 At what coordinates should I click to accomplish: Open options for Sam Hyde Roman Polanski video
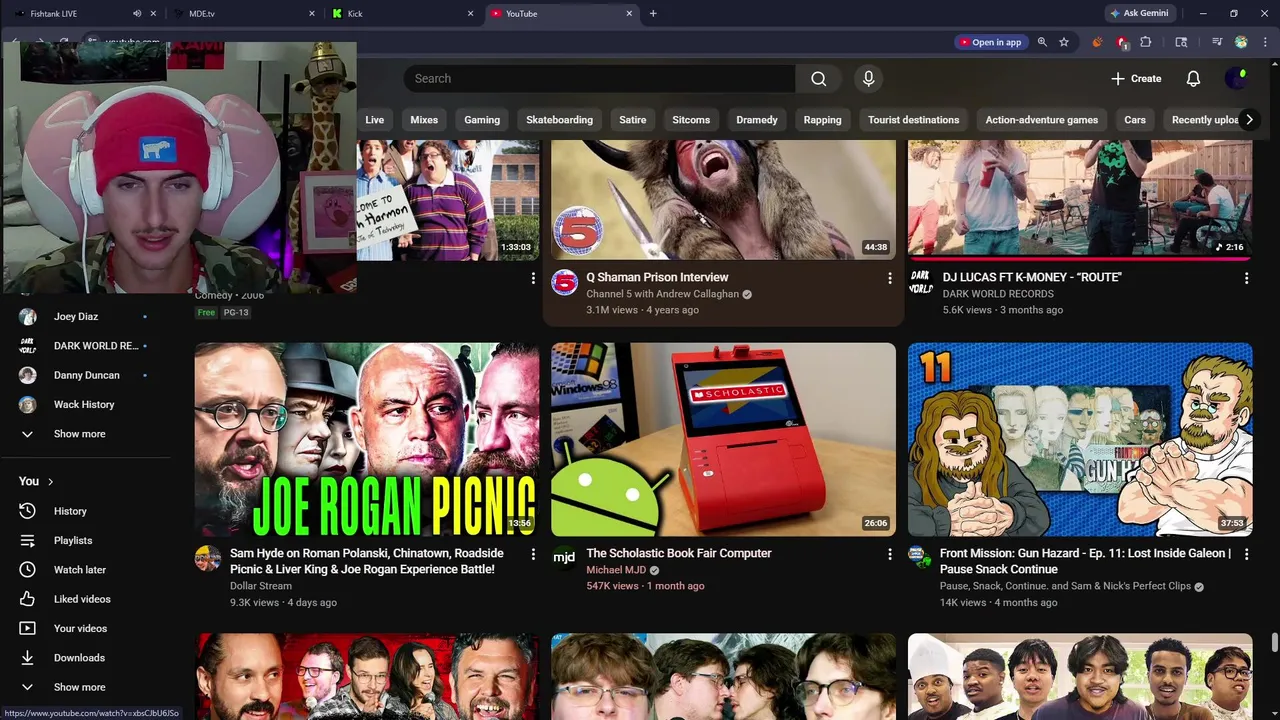533,554
